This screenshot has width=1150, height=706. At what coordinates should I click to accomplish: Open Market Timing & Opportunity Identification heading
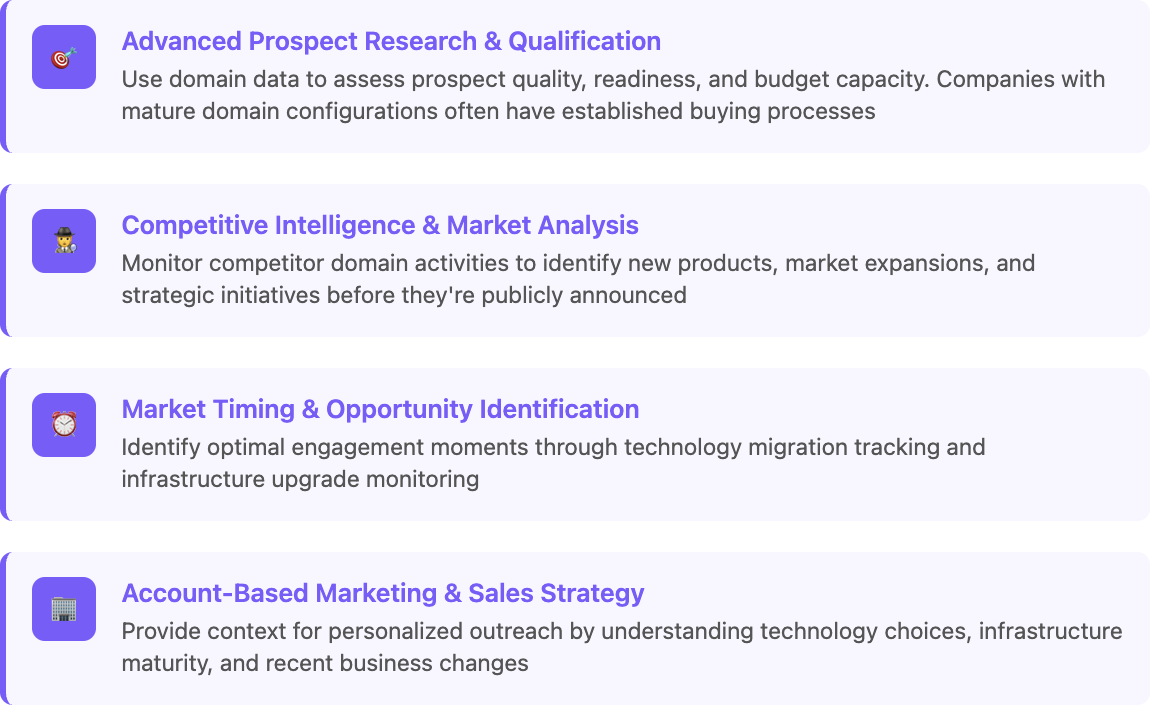[x=380, y=409]
